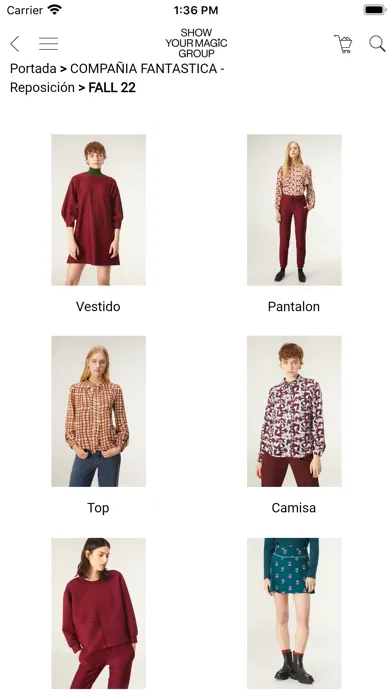Tap the Wi-Fi status icon
Viewport: 392px width, 696px height.
point(55,10)
